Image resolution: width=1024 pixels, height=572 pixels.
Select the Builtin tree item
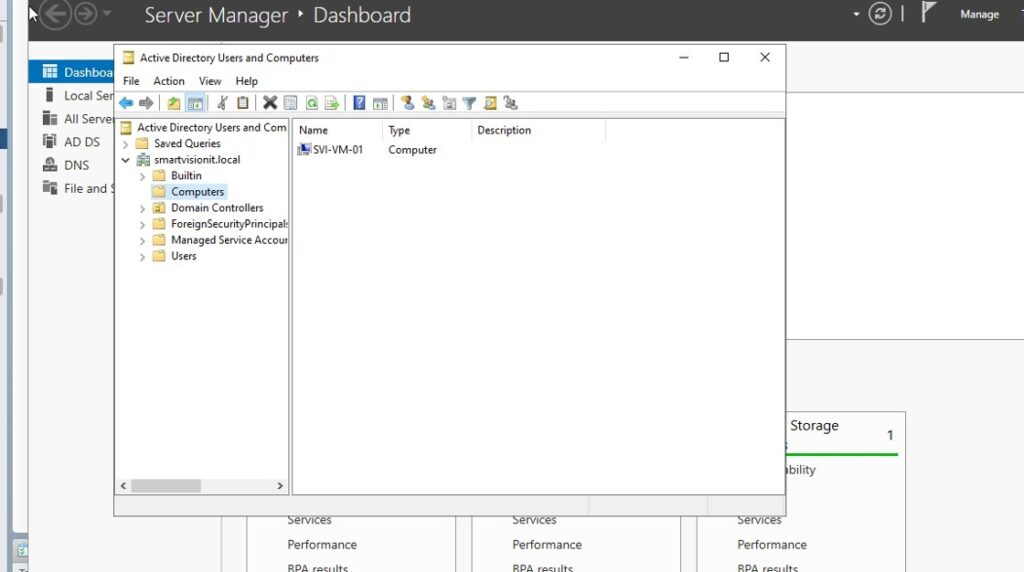(186, 176)
